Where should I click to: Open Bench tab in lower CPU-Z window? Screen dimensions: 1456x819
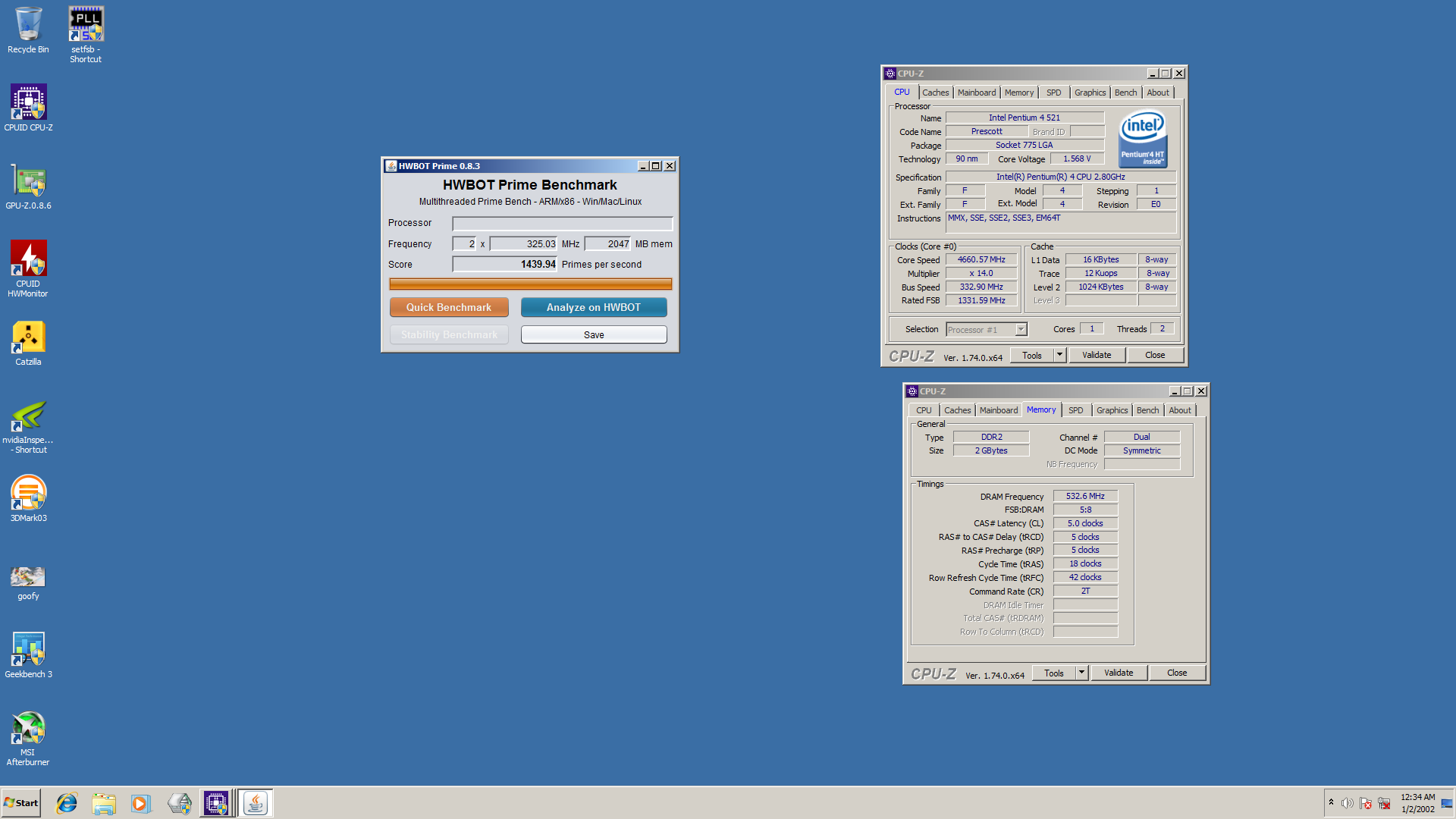coord(1147,410)
